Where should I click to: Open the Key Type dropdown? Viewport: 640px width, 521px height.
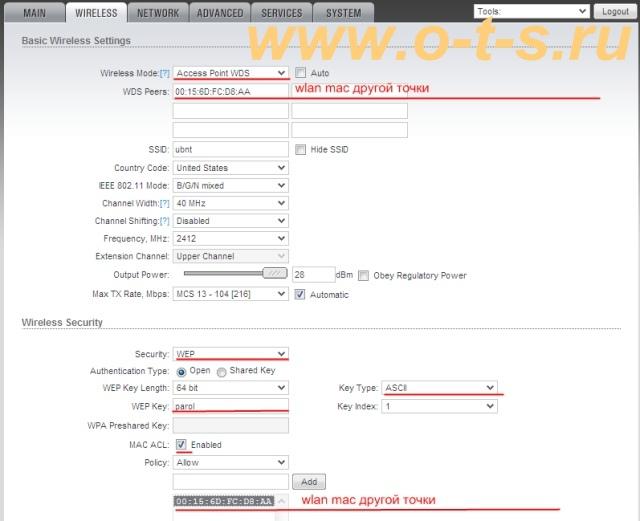(440, 387)
